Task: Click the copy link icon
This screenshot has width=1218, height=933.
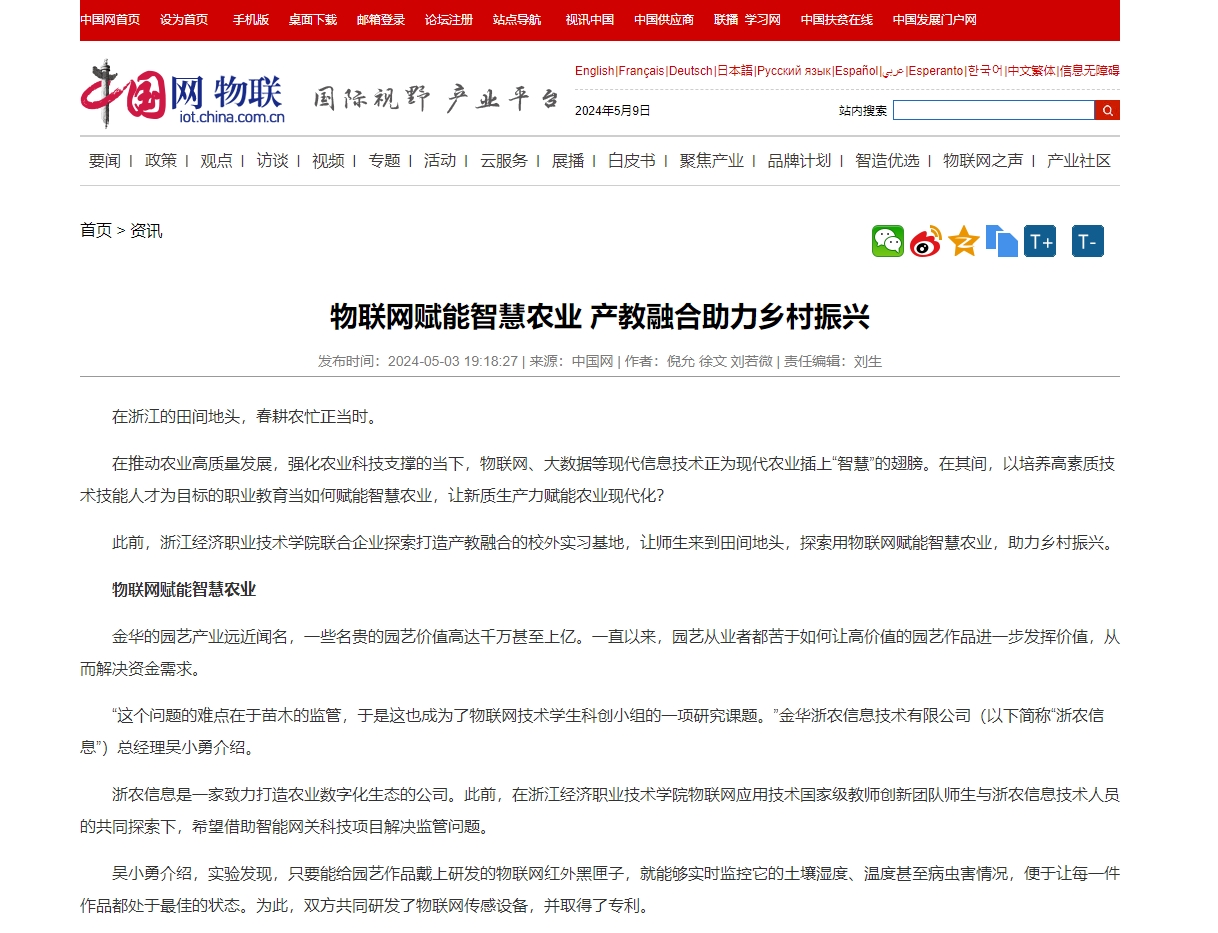Action: pyautogui.click(x=1002, y=241)
